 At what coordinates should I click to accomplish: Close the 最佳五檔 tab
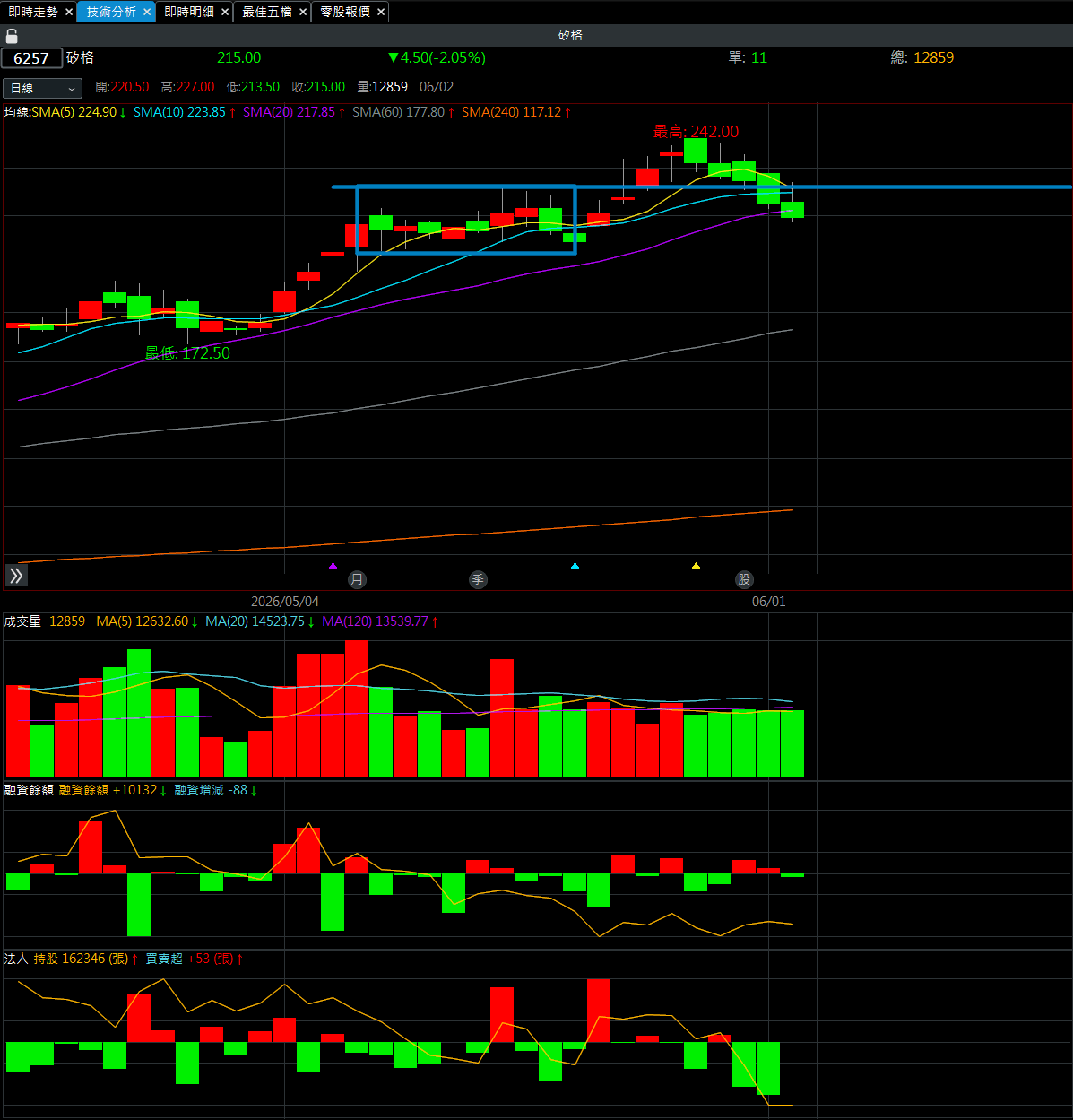pos(303,12)
